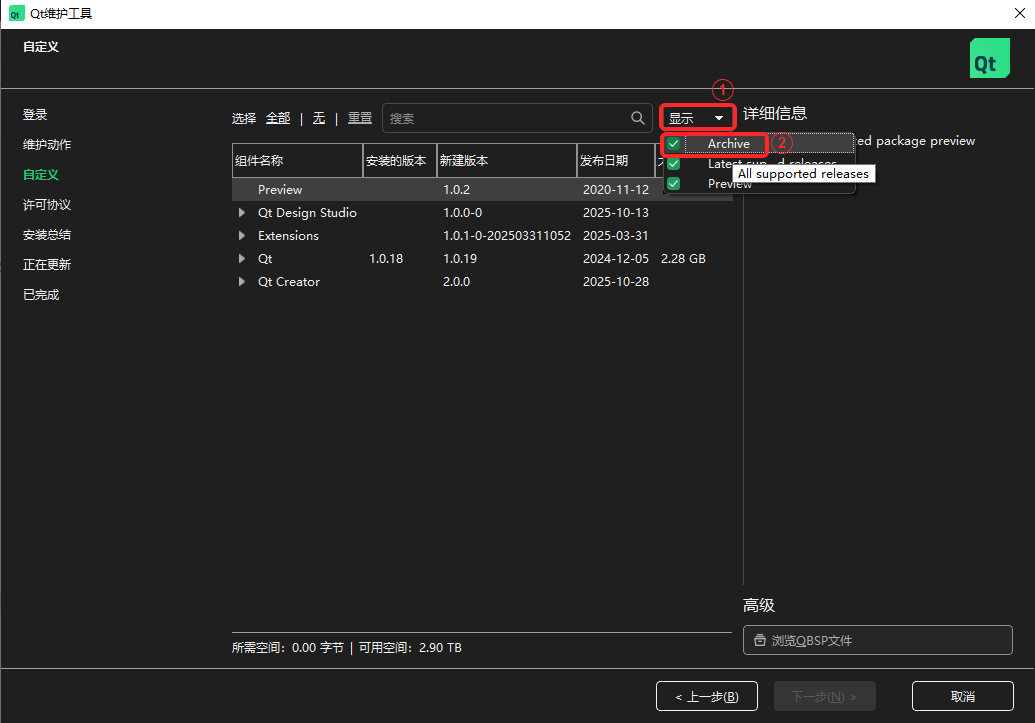Screen dimensions: 1035x723
Task: Click the search magnifier icon
Action: 637,118
